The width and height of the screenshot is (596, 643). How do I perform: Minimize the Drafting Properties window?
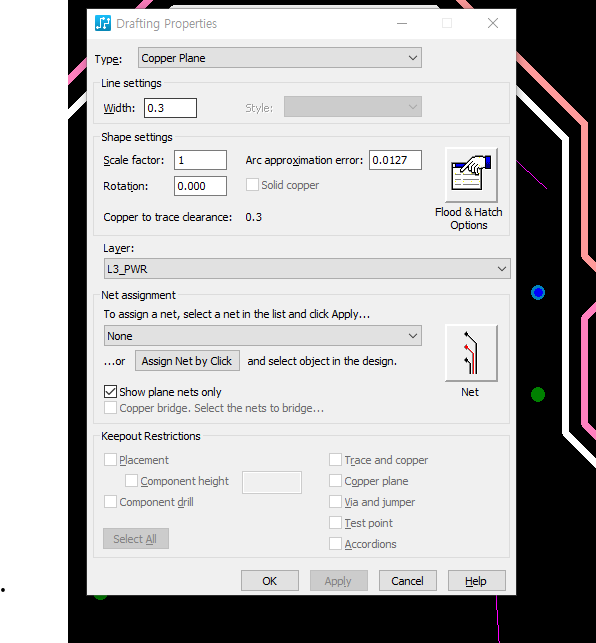402,23
